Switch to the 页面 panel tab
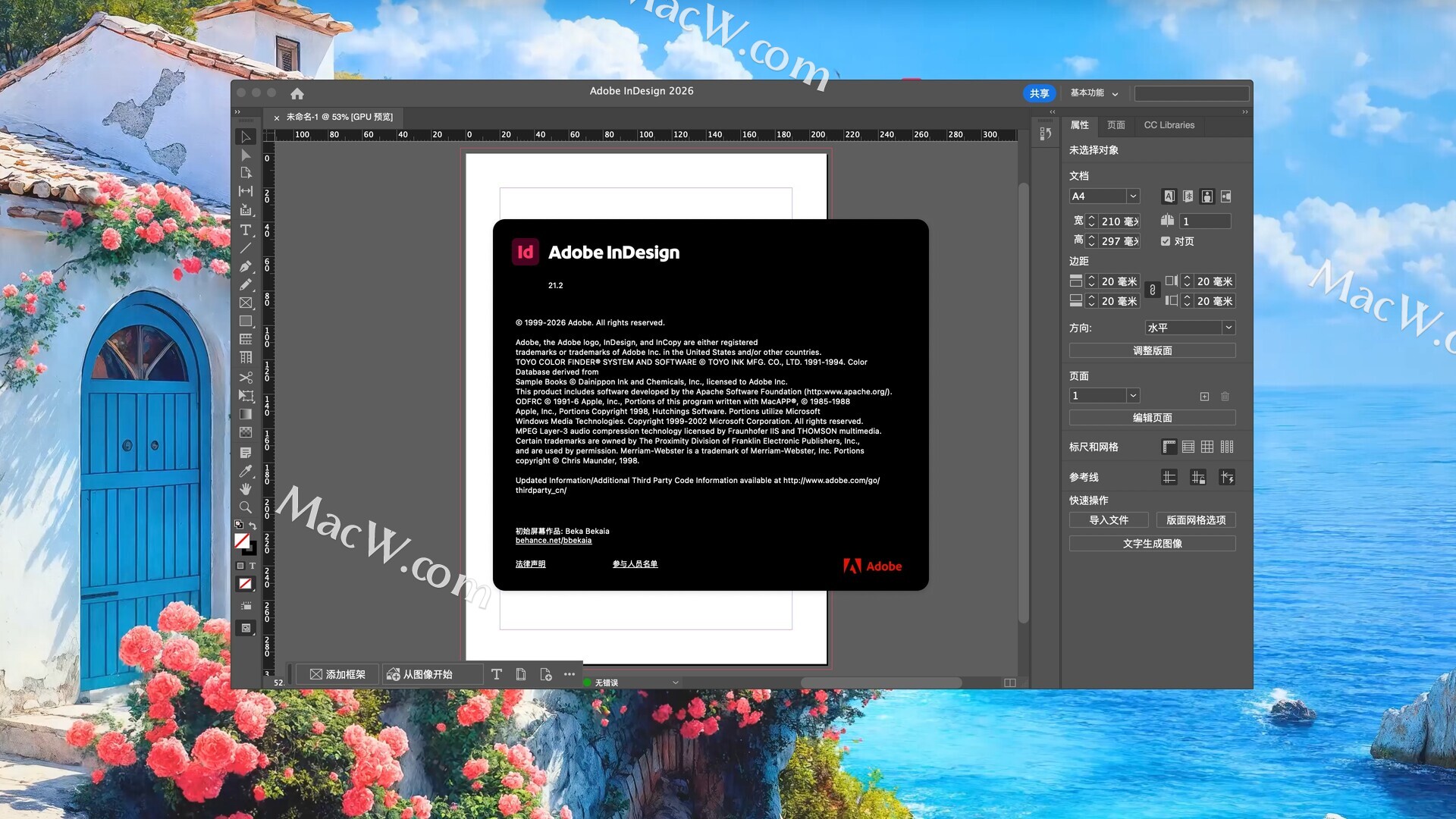1456x819 pixels. coord(1116,125)
